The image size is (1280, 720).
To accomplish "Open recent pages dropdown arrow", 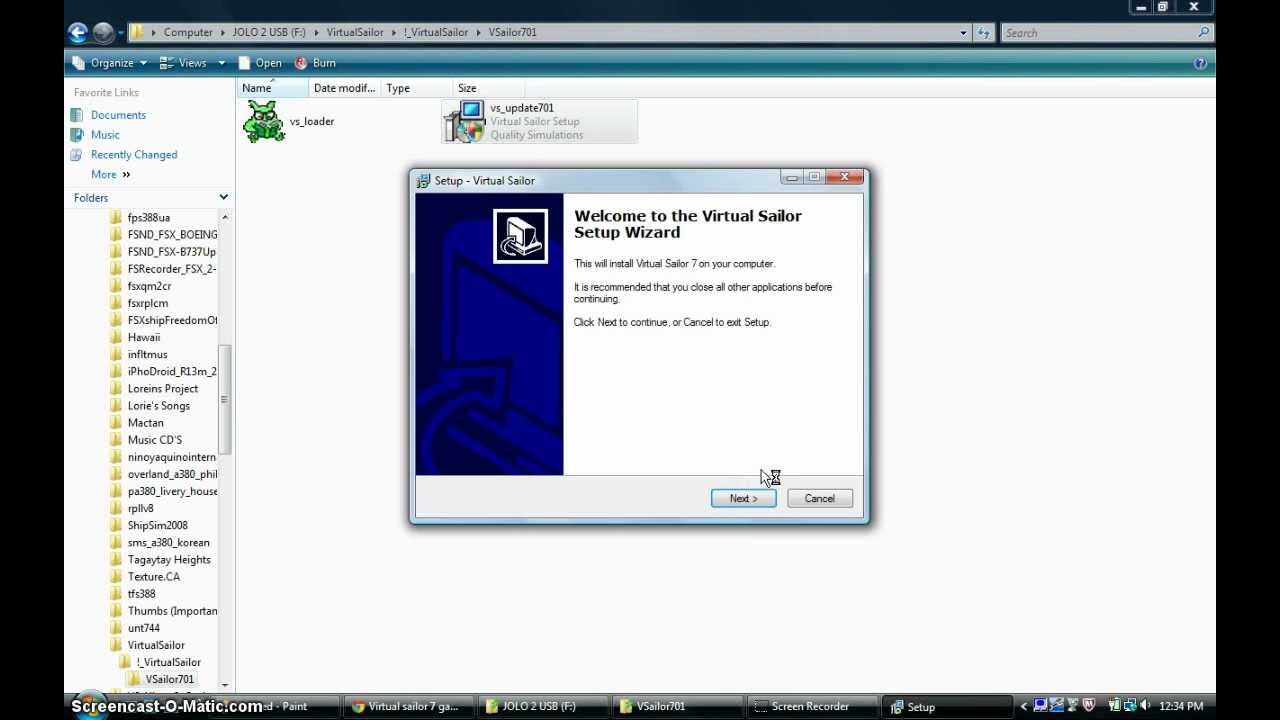I will pyautogui.click(x=120, y=33).
